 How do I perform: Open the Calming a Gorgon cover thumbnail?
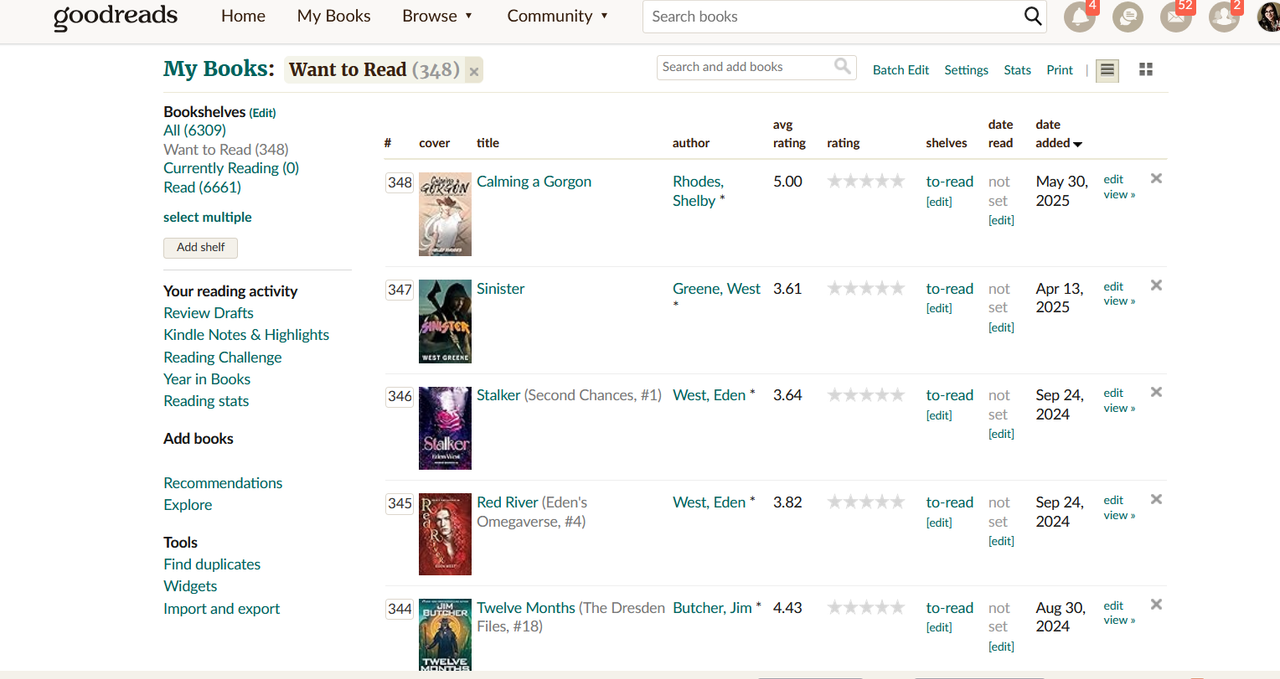point(445,214)
